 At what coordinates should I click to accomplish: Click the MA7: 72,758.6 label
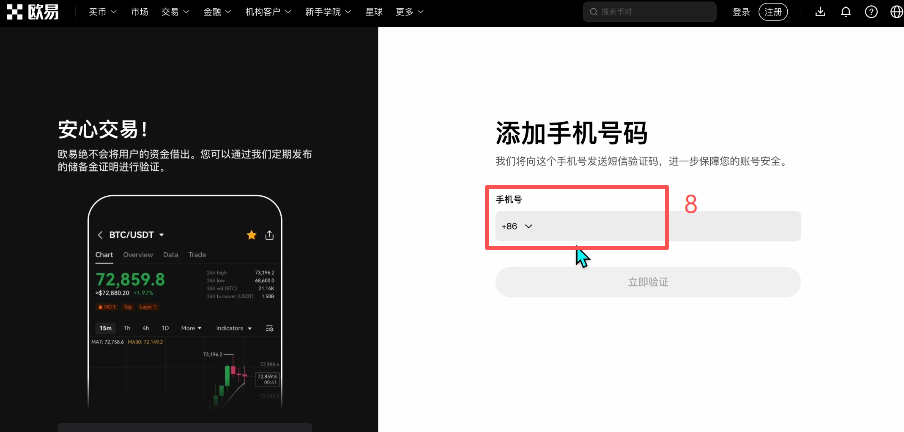pyautogui.click(x=108, y=342)
